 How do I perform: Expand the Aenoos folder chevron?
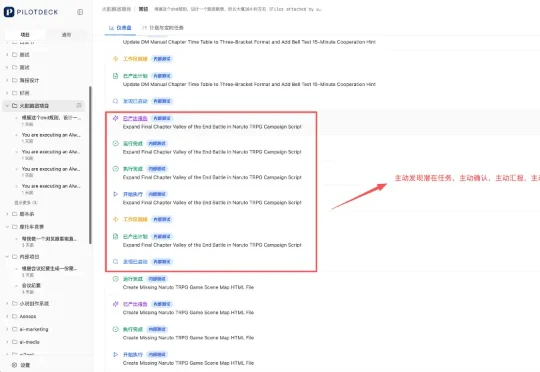pyautogui.click(x=7, y=316)
